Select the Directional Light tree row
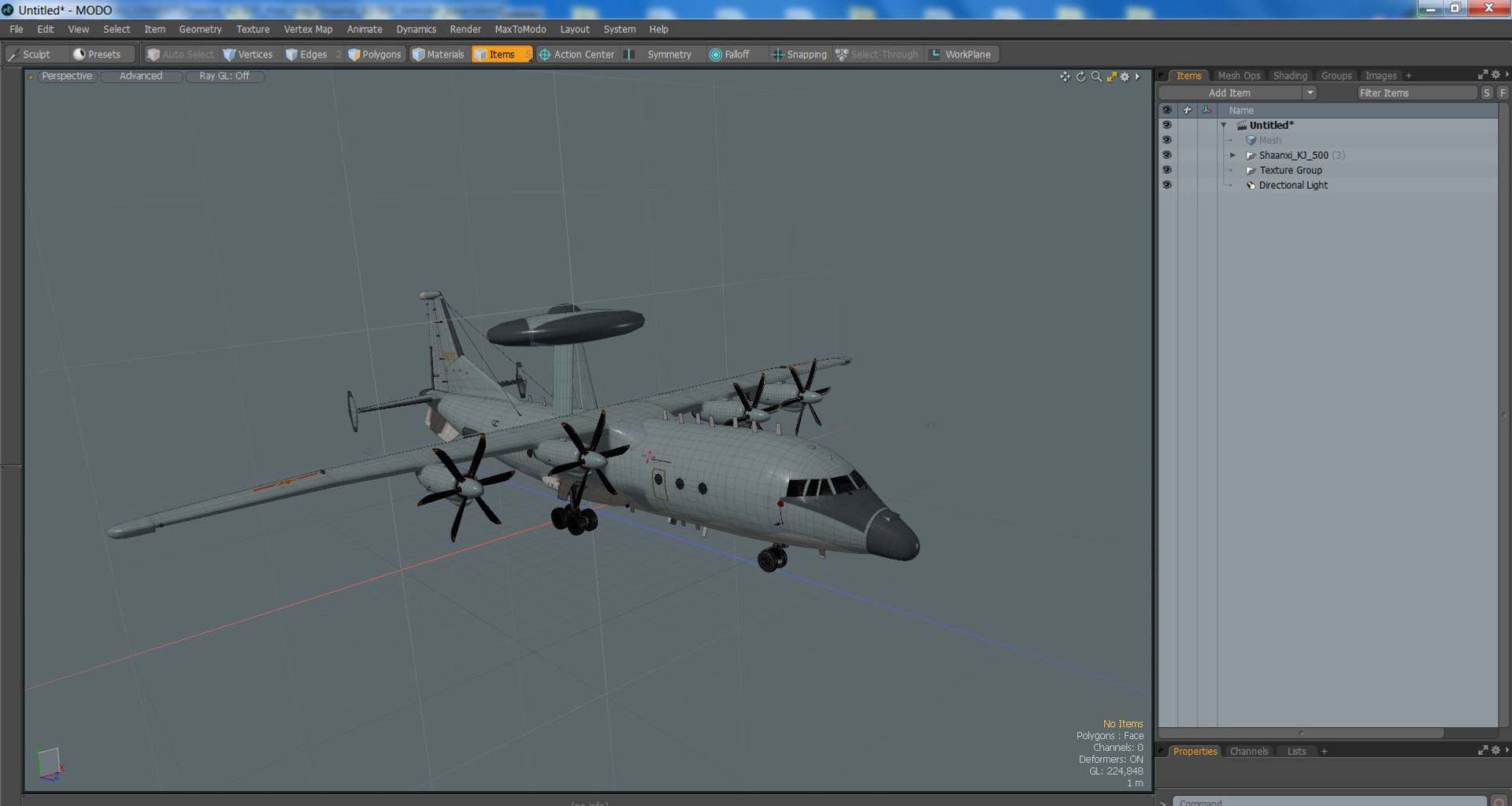The height and width of the screenshot is (806, 1512). [1328, 185]
